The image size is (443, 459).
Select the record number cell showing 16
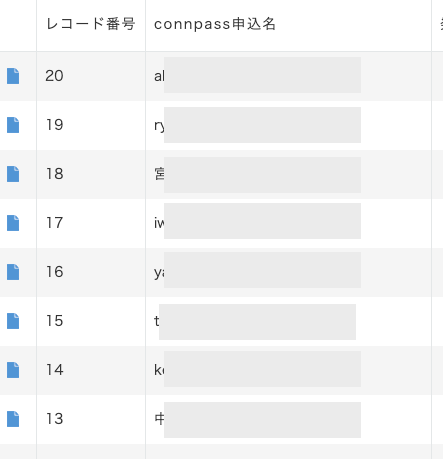91,272
